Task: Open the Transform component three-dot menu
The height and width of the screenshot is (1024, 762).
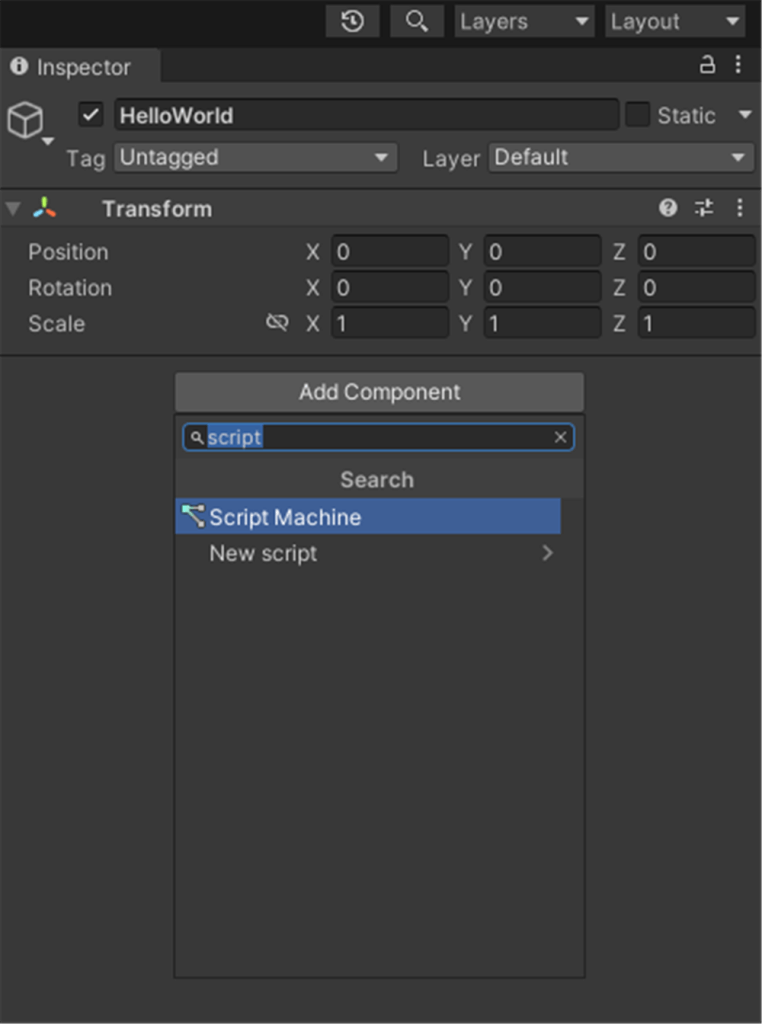Action: pyautogui.click(x=740, y=208)
